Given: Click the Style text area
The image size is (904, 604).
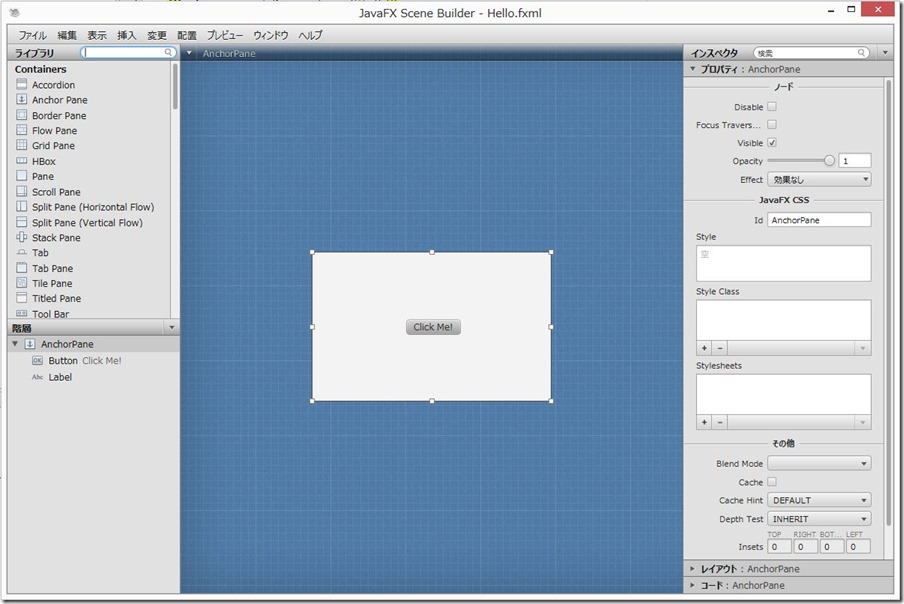Looking at the screenshot, I should point(784,263).
